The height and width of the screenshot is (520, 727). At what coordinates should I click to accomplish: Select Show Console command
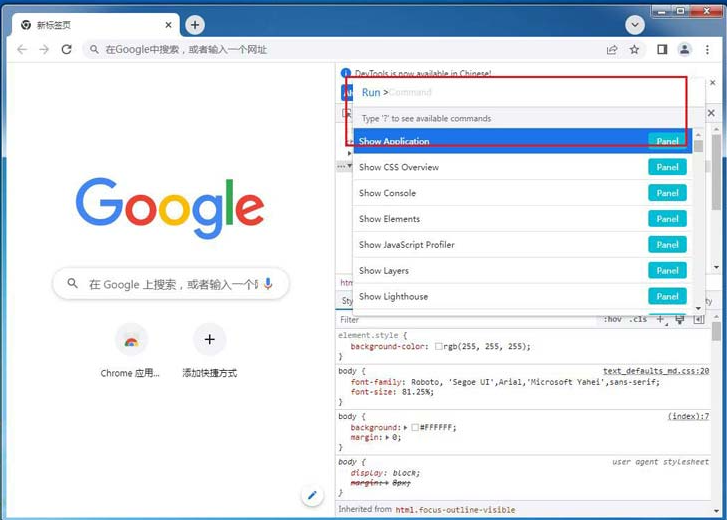pyautogui.click(x=523, y=193)
